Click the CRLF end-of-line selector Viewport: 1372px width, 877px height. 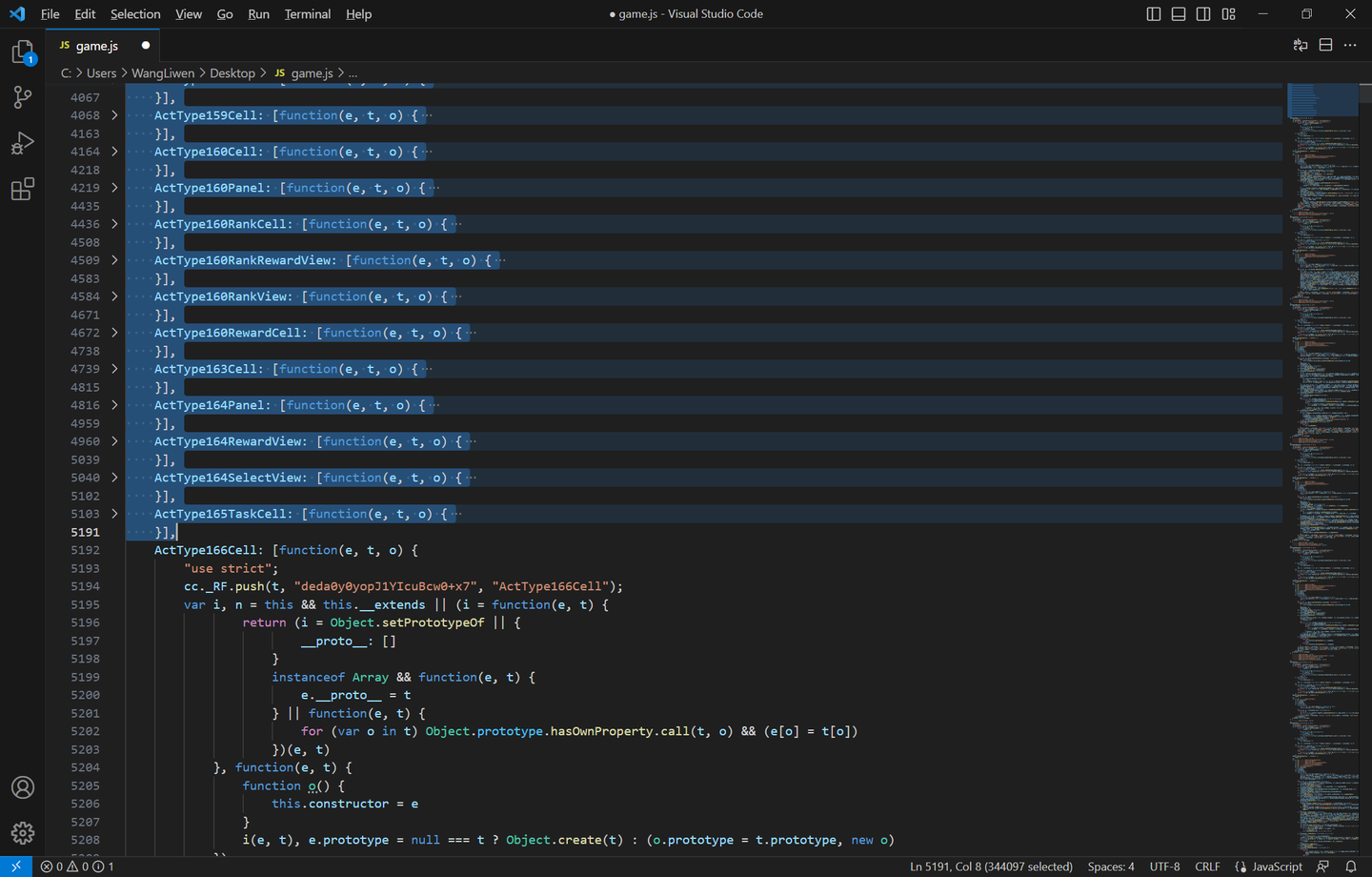coord(1207,867)
